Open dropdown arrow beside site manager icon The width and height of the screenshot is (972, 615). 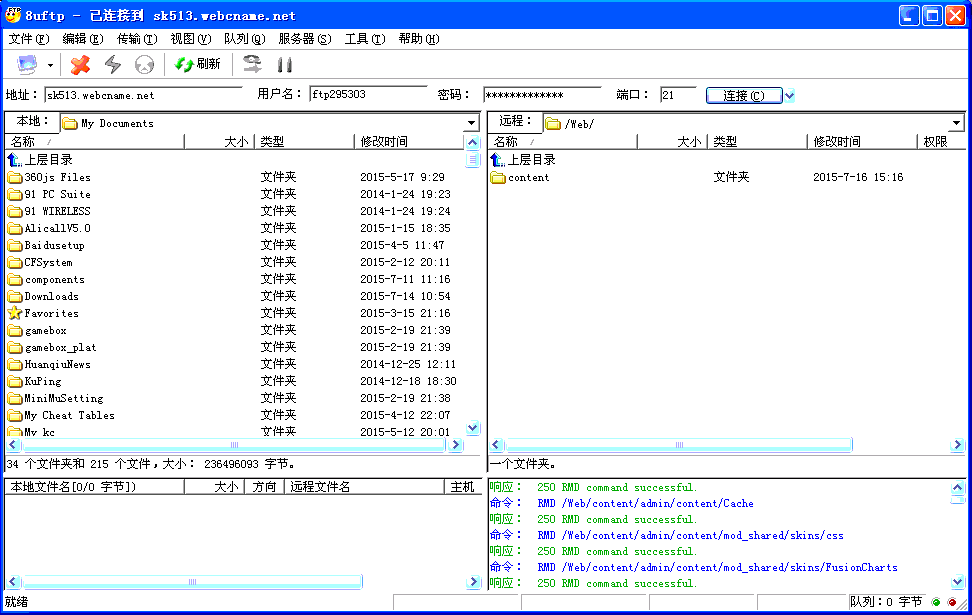pyautogui.click(x=50, y=66)
